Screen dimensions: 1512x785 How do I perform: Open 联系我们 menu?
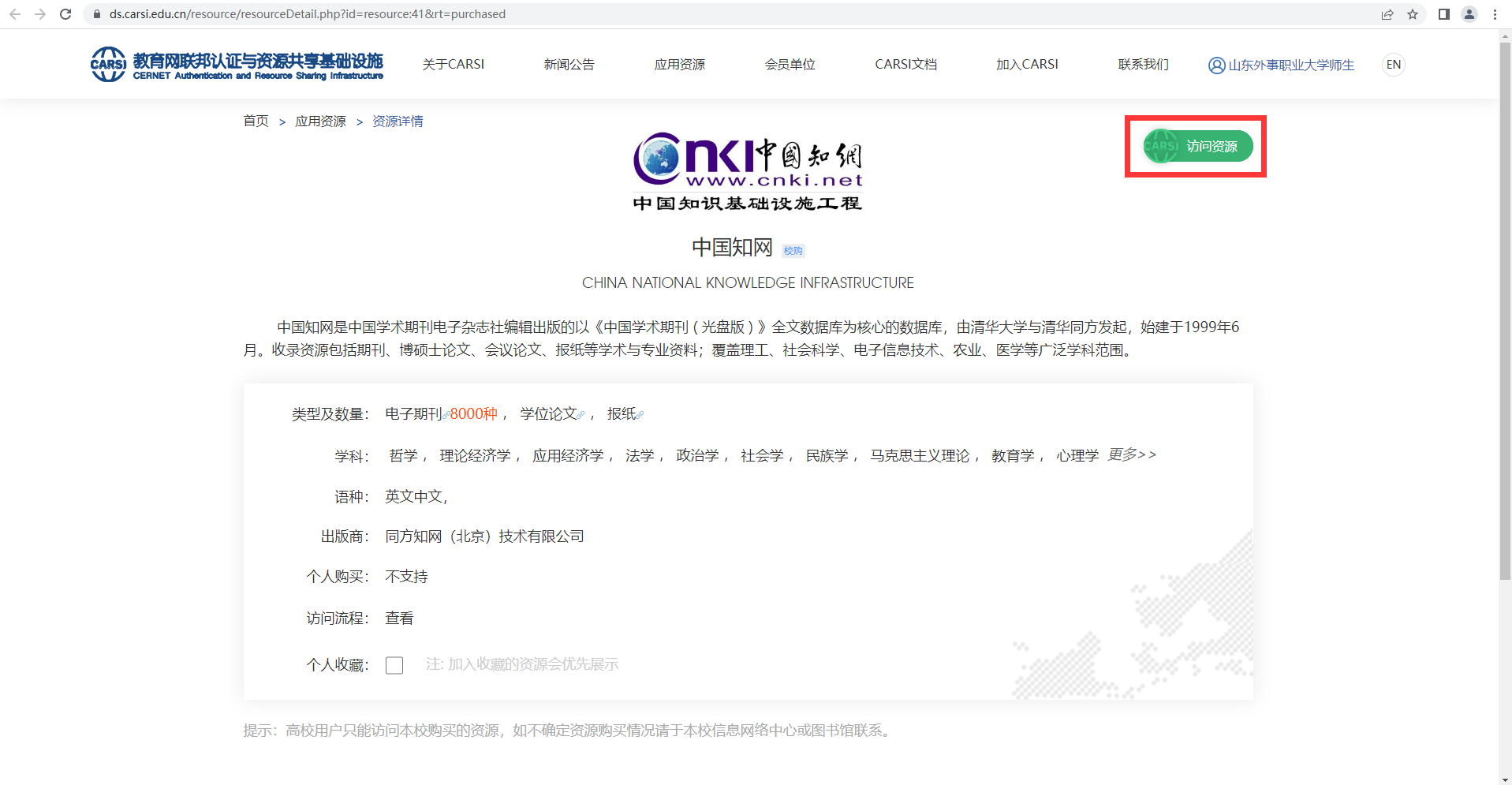pyautogui.click(x=1144, y=65)
